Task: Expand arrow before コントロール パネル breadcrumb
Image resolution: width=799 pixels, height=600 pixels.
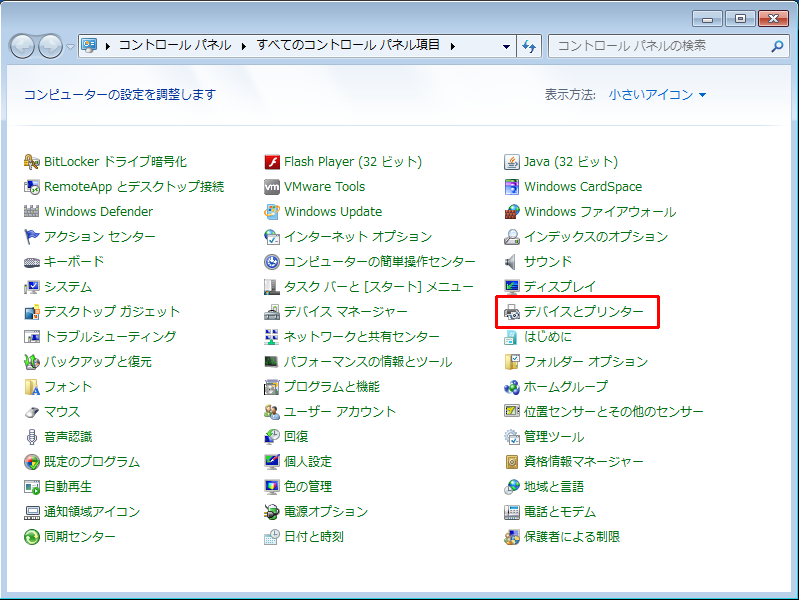Action: pyautogui.click(x=108, y=46)
